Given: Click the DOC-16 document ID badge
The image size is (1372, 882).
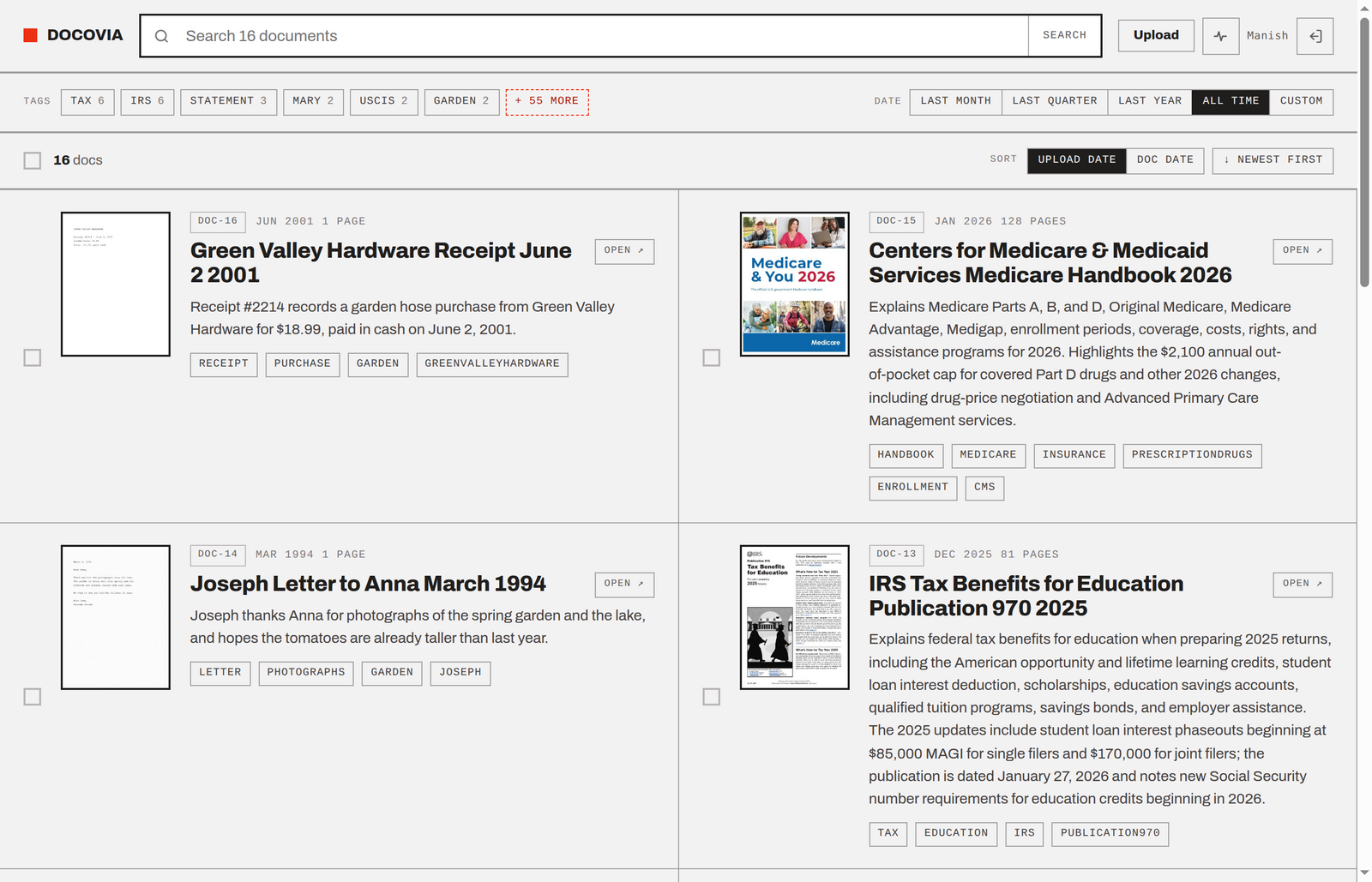Looking at the screenshot, I should click(x=218, y=222).
